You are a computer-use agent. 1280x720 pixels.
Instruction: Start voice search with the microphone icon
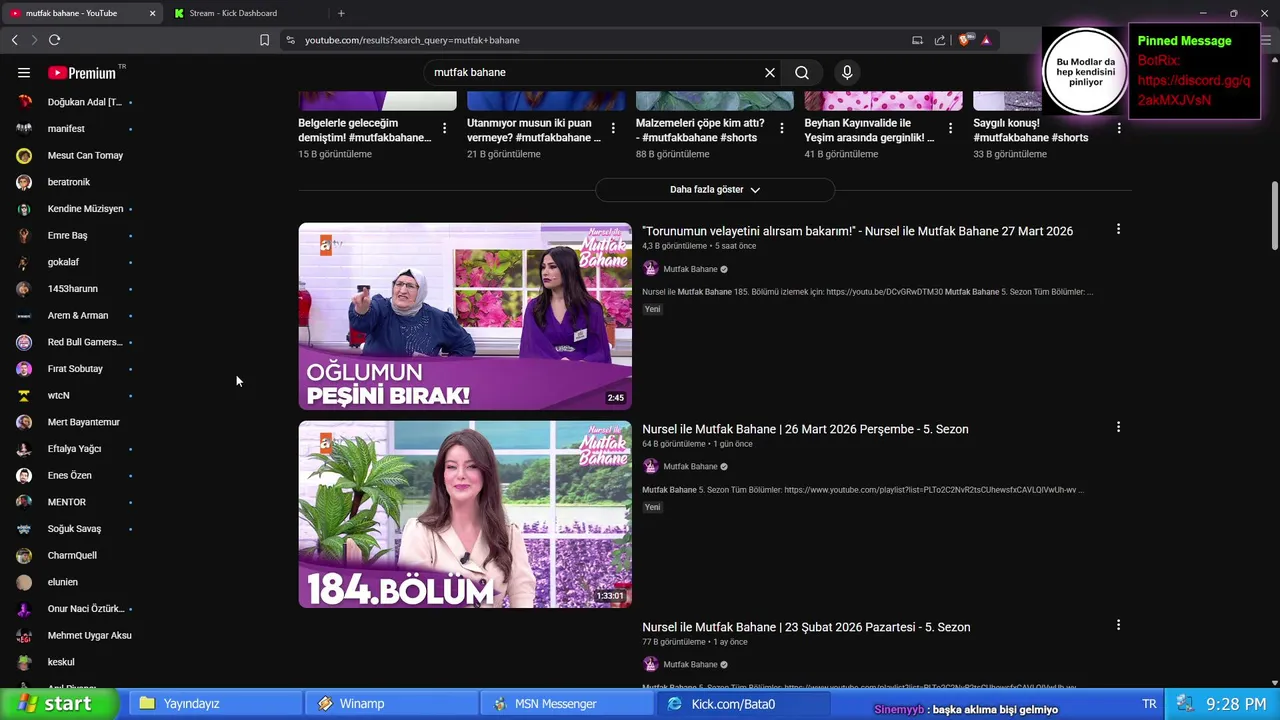point(847,72)
